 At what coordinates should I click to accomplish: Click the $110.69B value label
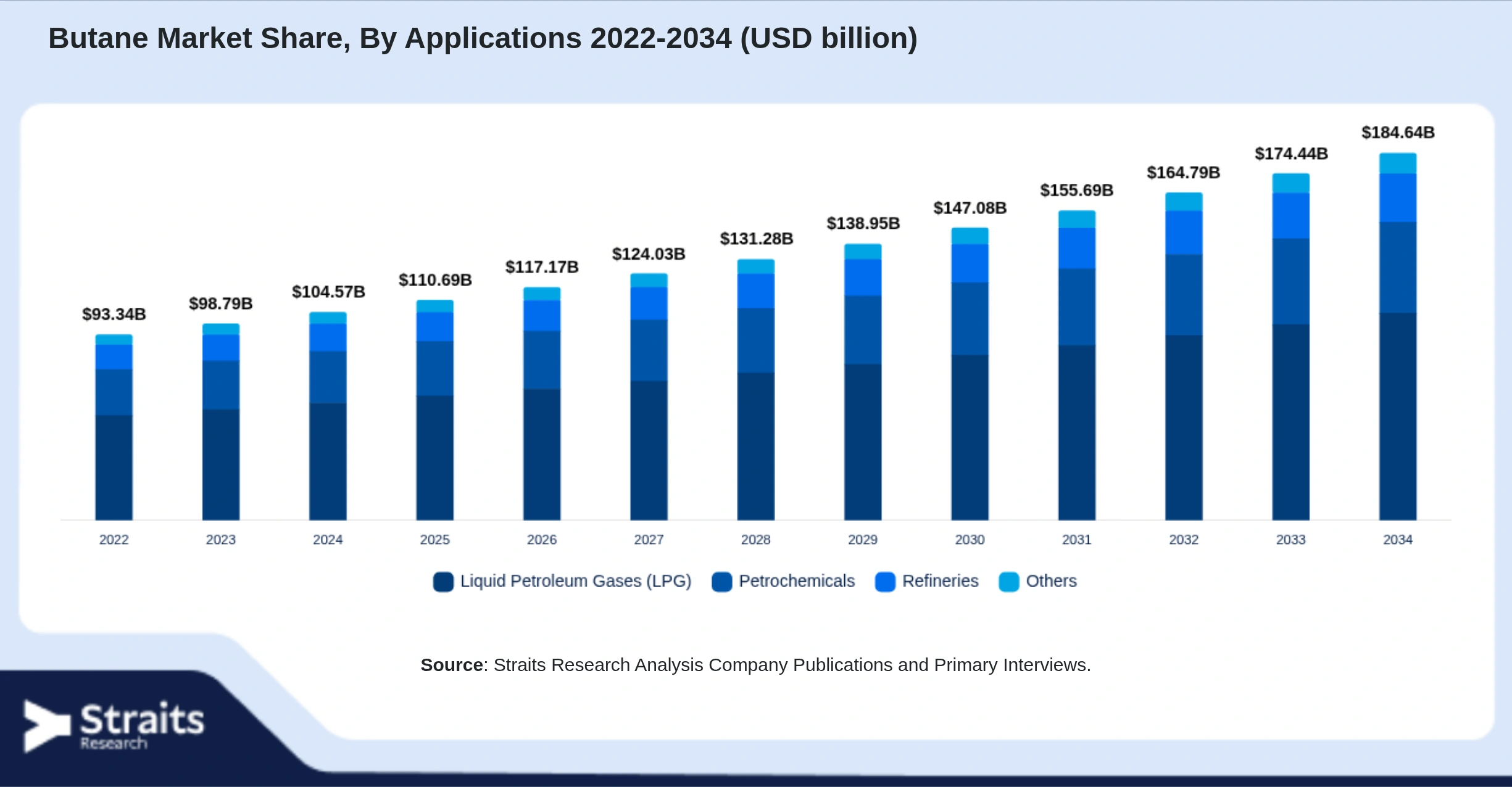coord(435,280)
